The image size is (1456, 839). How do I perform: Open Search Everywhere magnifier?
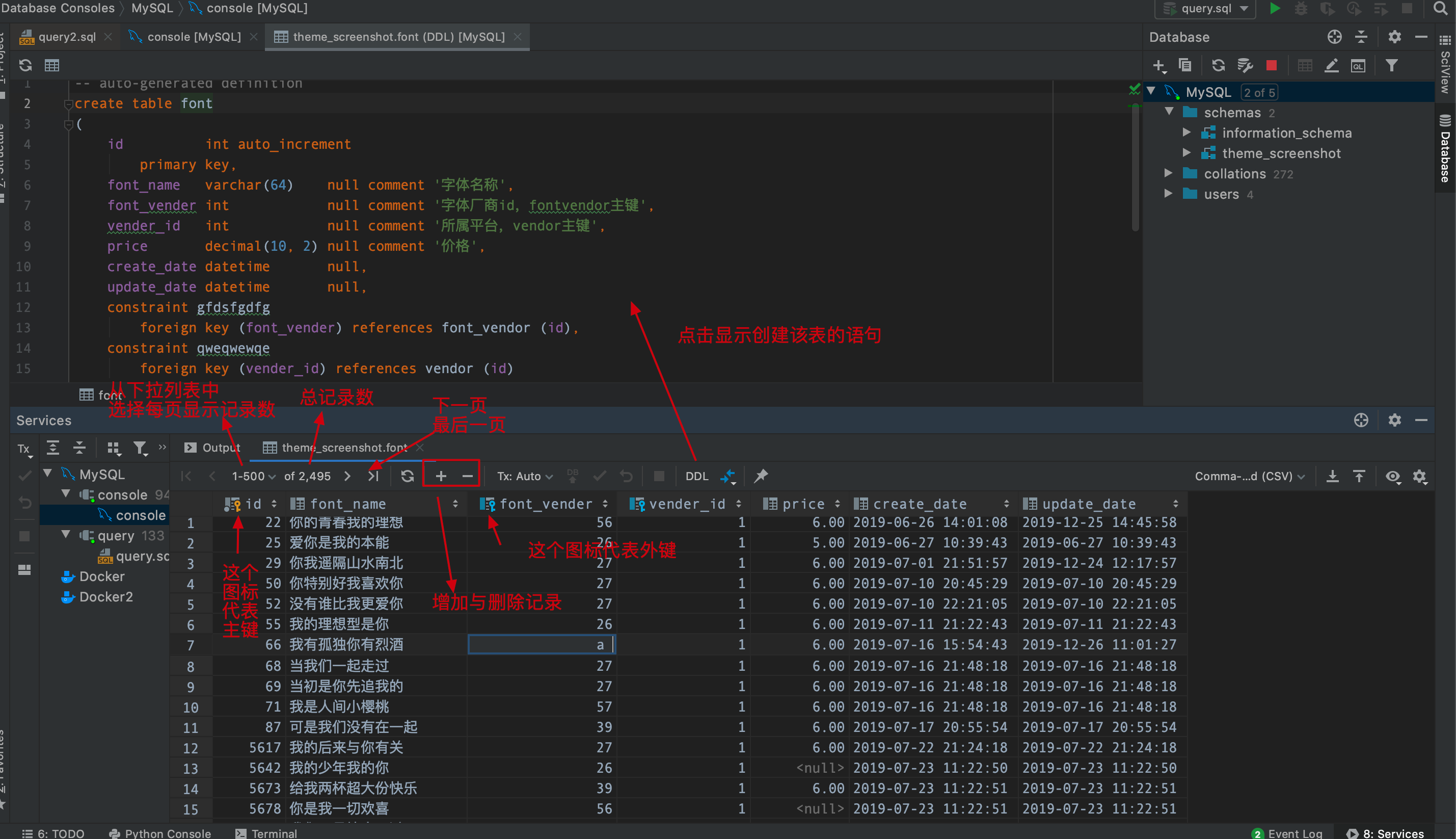(x=1440, y=8)
